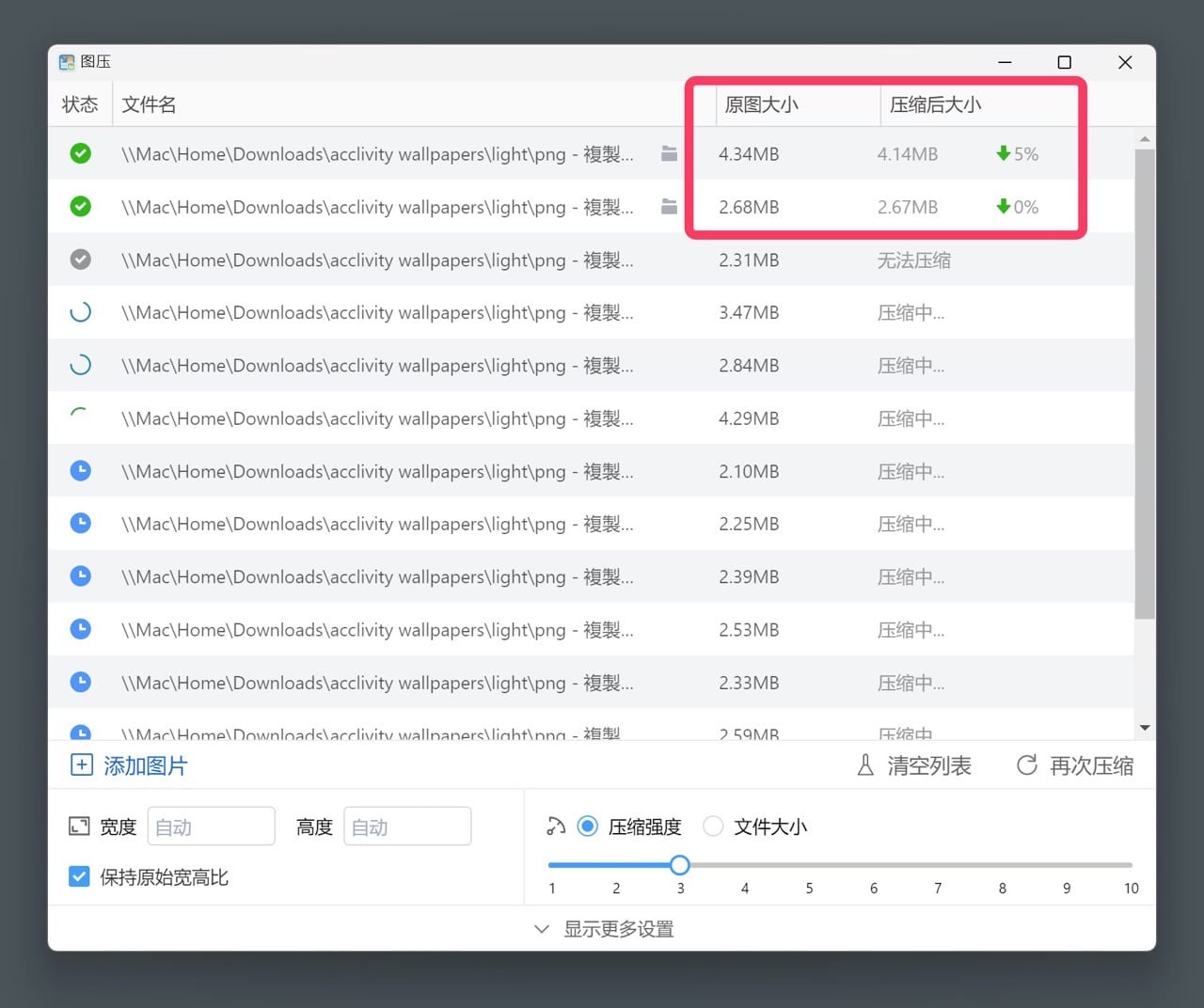The width and height of the screenshot is (1204, 1008).
Task: Click the green check status icon for 4.34MB row
Action: pos(81,153)
